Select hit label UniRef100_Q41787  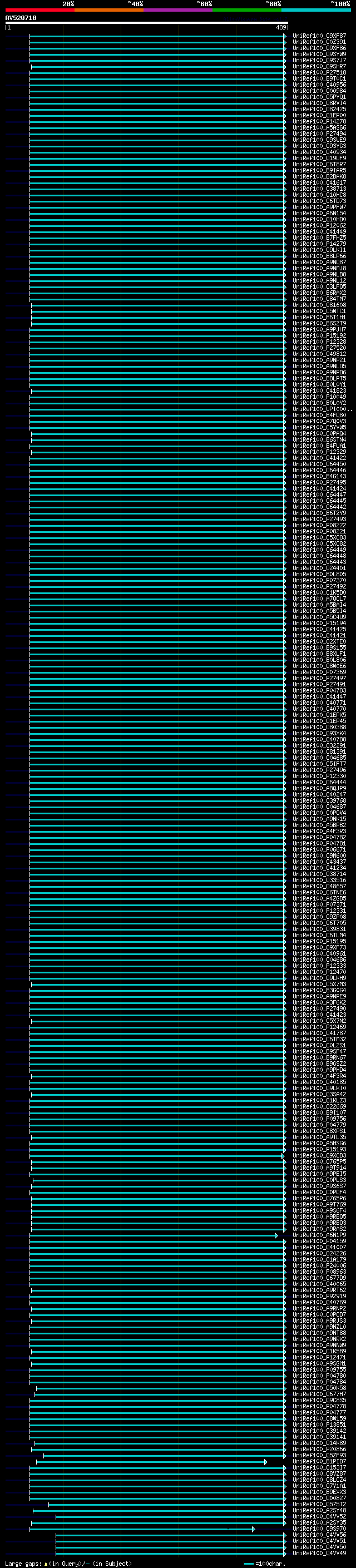319,1033
